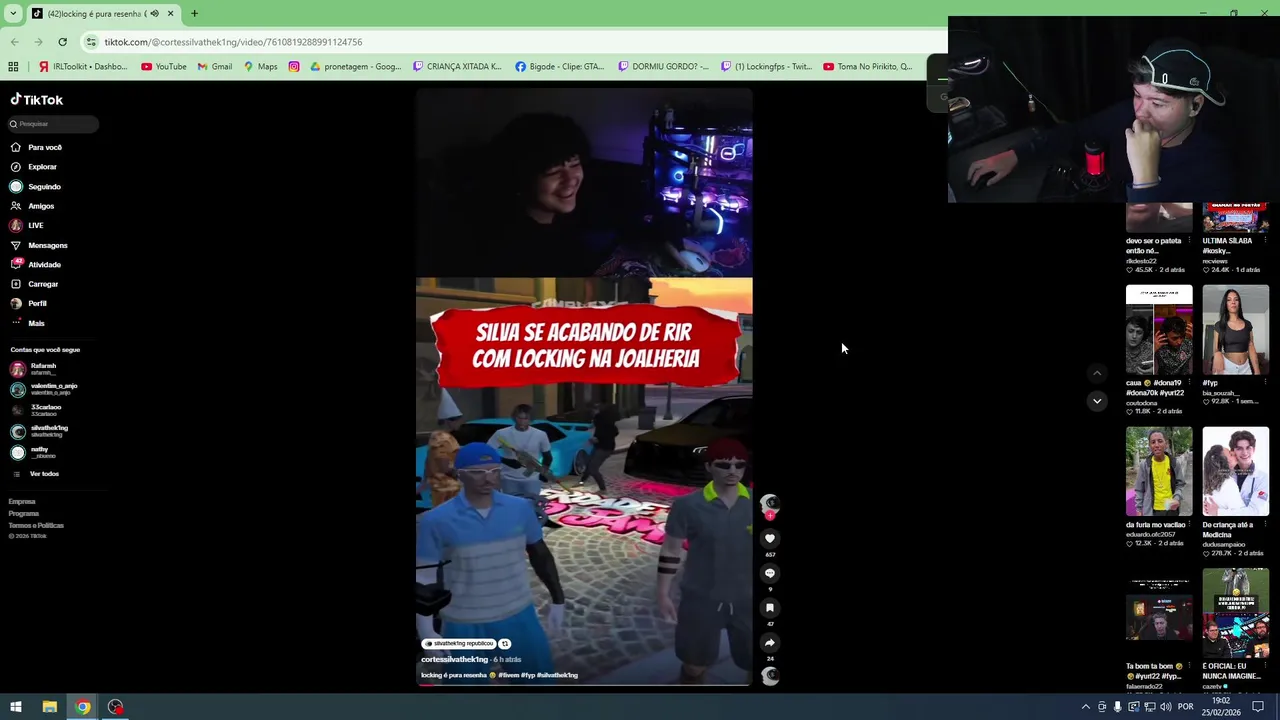The image size is (1280, 720).
Task: Open De criança até a Medicina thumbnail
Action: click(1235, 472)
